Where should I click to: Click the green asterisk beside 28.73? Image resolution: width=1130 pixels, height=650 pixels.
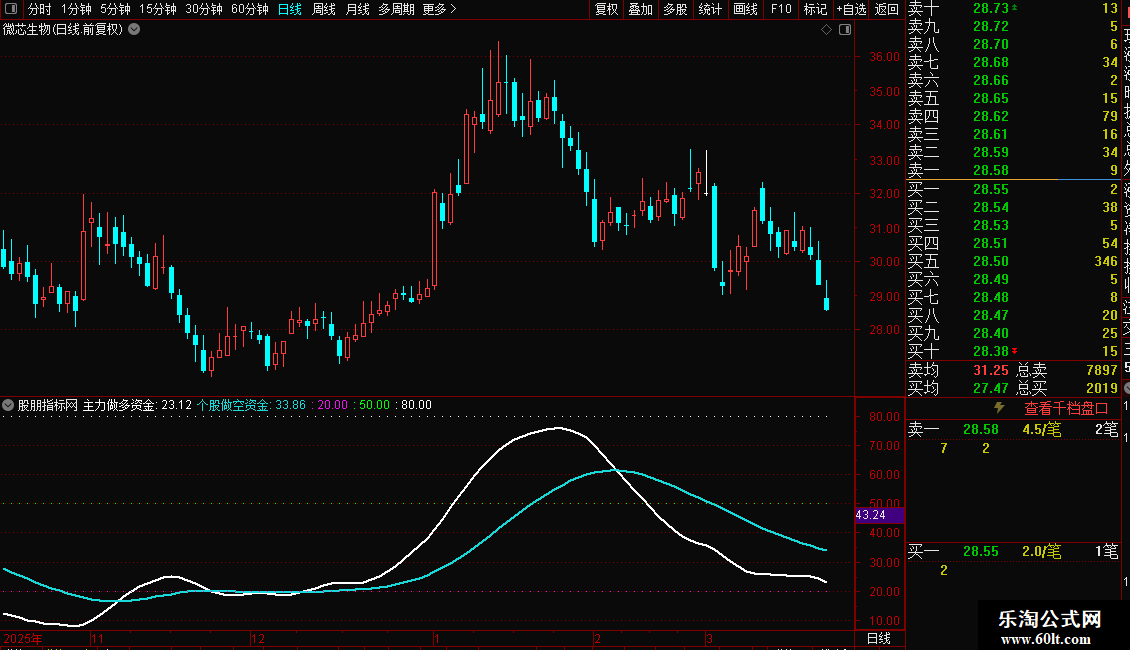1016,8
